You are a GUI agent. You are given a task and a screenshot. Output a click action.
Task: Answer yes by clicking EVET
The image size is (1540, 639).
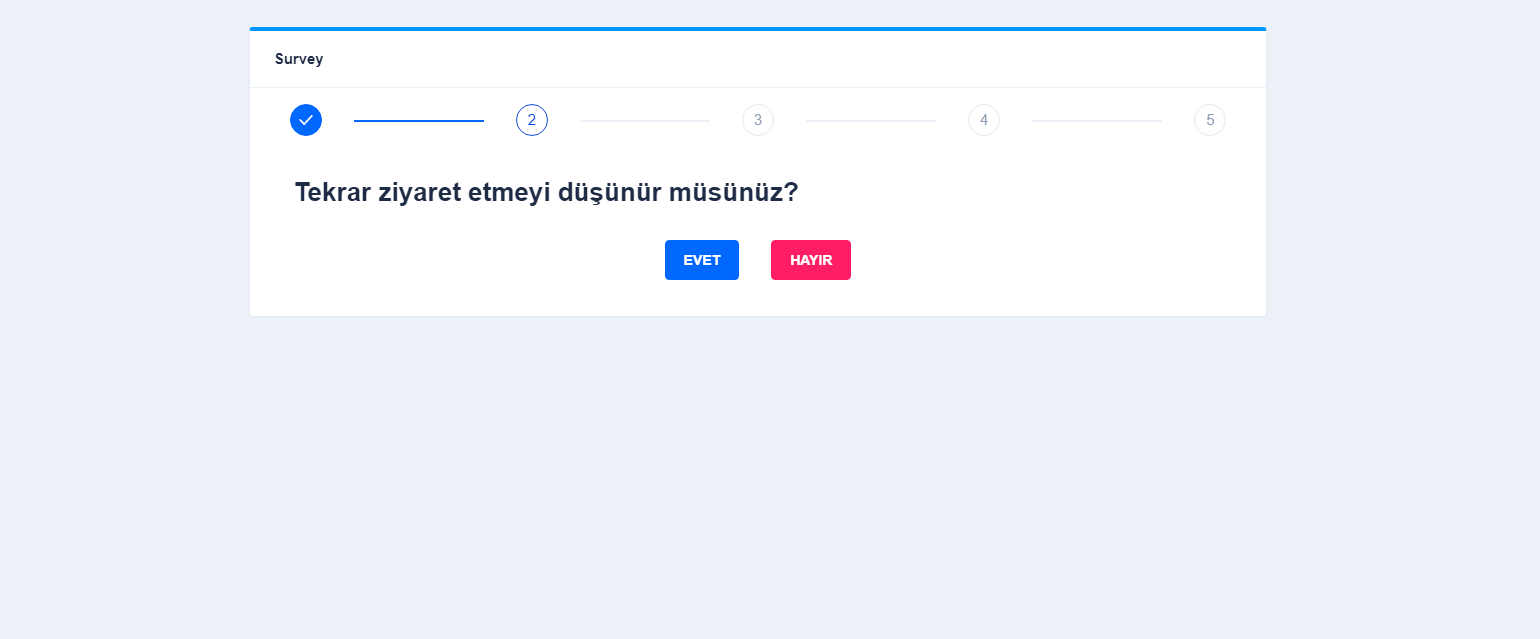(x=701, y=259)
